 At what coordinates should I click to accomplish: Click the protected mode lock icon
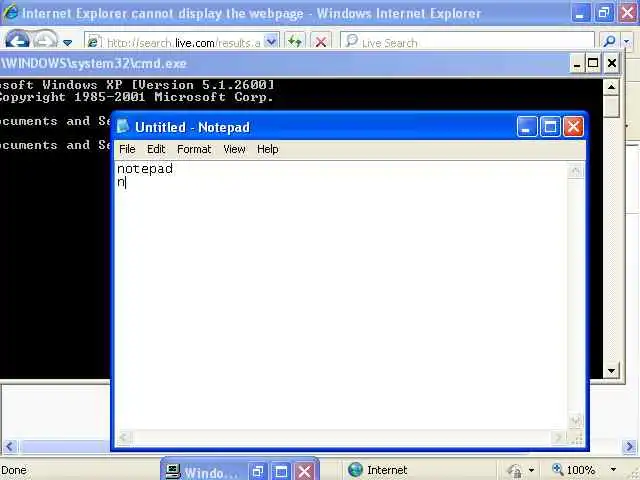click(515, 470)
